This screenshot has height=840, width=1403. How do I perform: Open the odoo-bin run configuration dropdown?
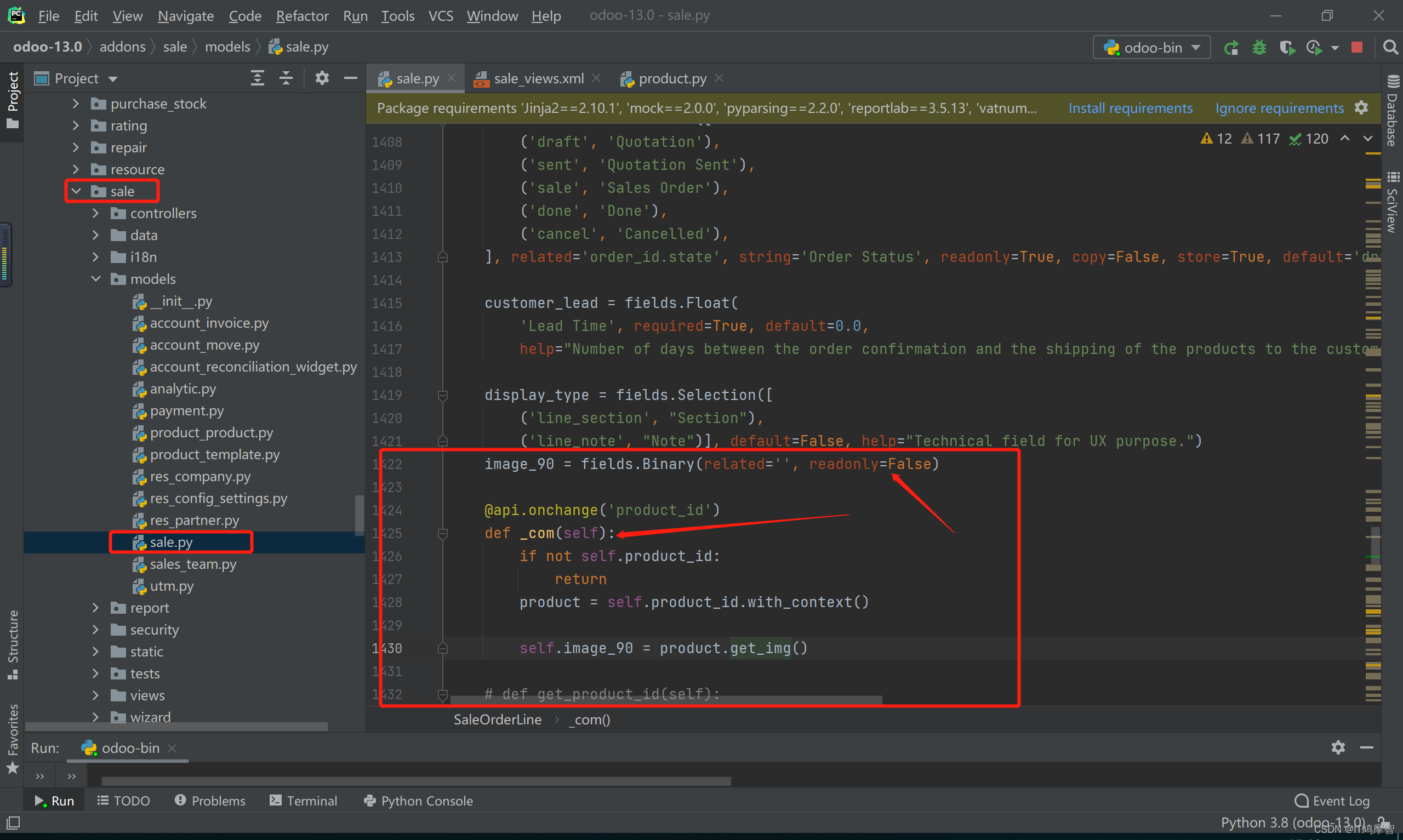pos(1151,48)
